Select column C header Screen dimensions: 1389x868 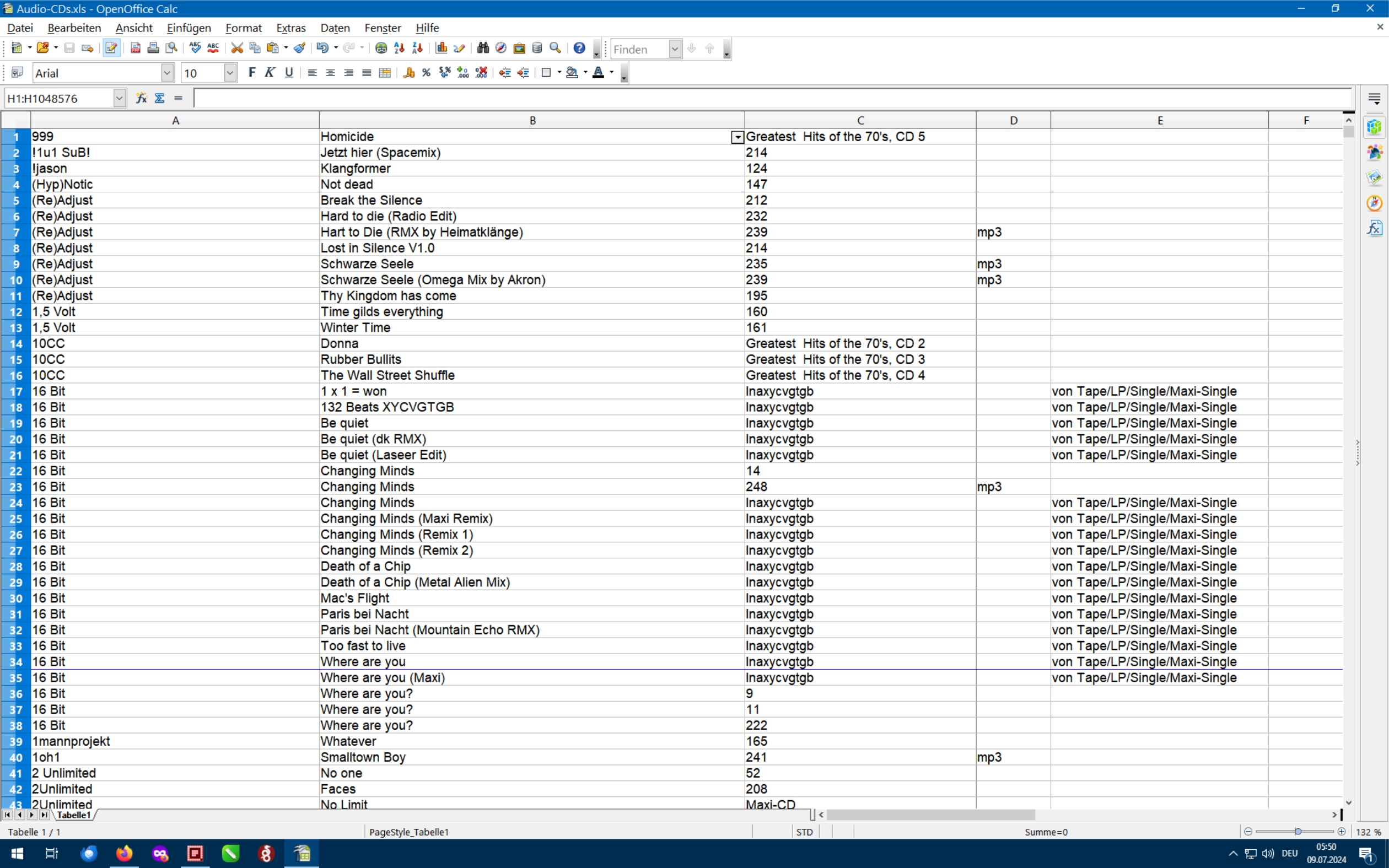[x=860, y=121]
